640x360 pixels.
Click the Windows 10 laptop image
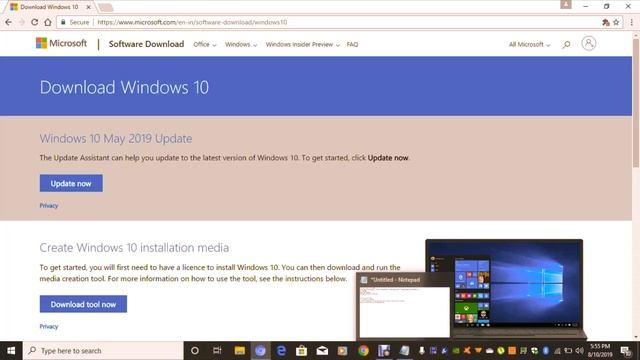505,288
